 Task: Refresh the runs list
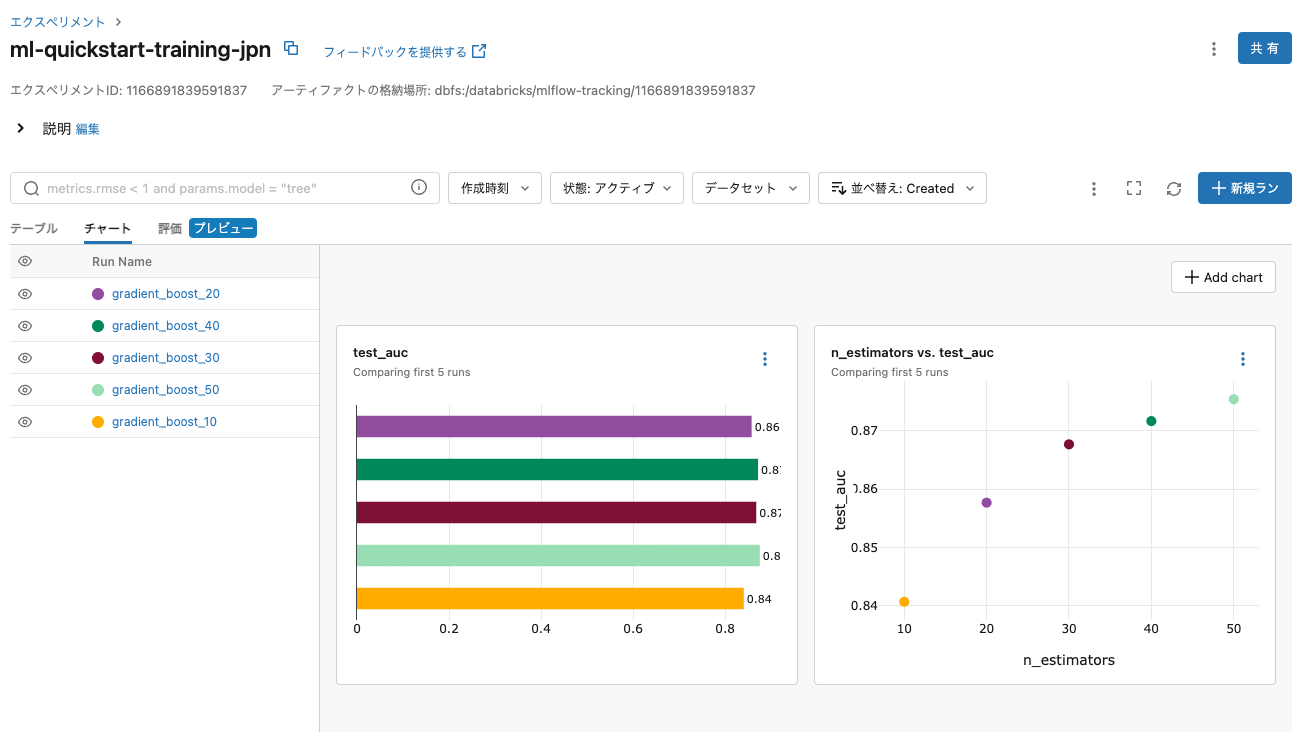click(1174, 188)
